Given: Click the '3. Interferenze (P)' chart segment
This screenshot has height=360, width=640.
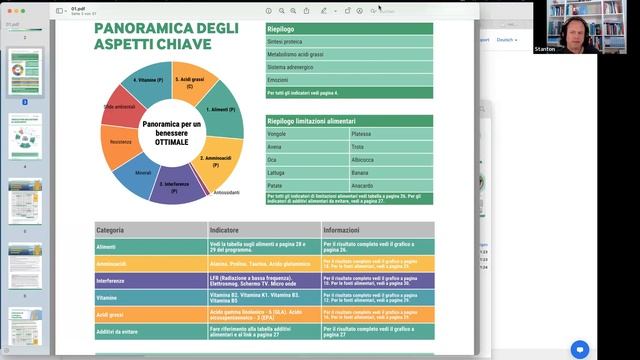Looking at the screenshot, I should [174, 187].
